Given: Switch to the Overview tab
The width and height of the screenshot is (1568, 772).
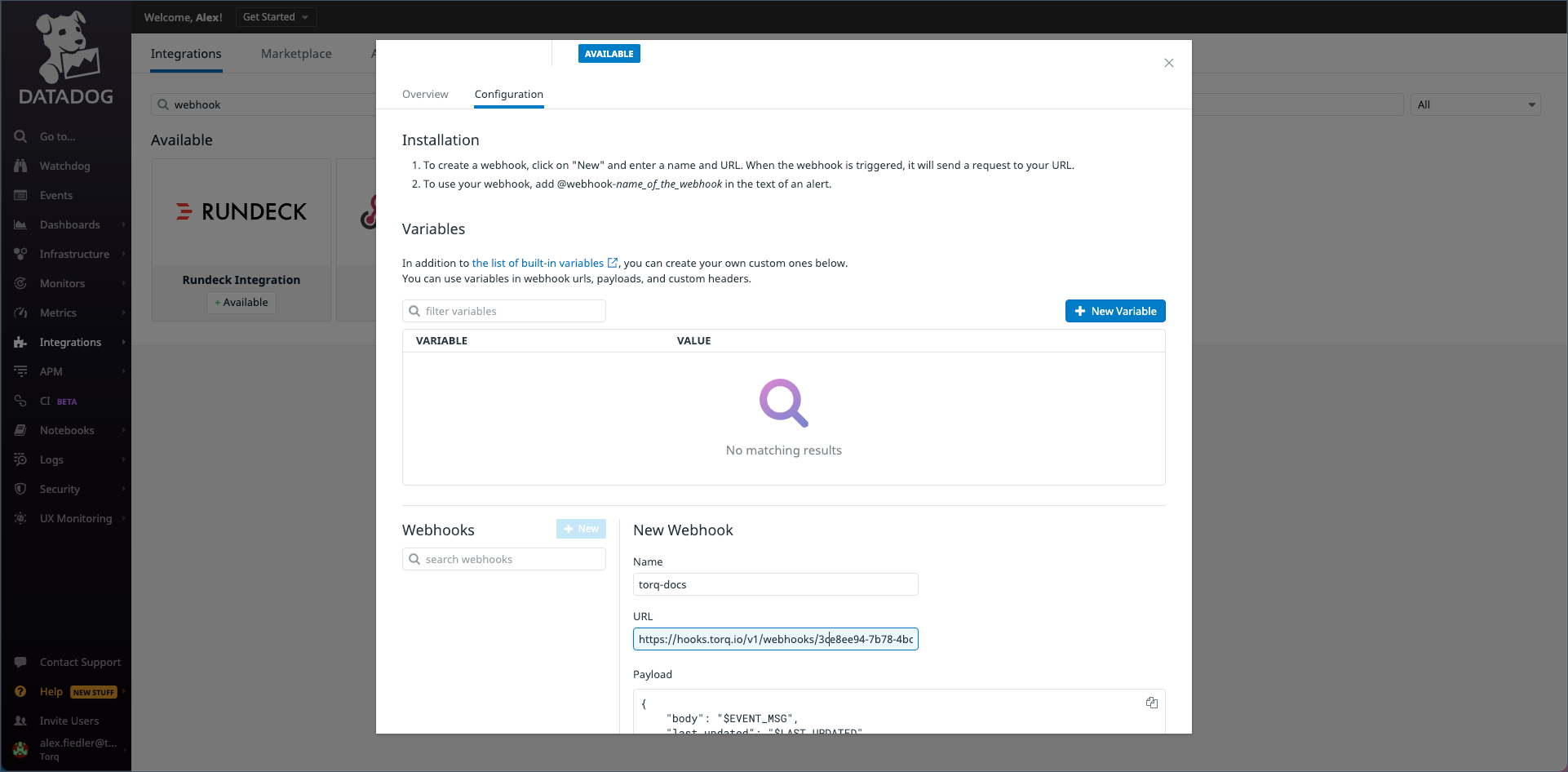Looking at the screenshot, I should tap(425, 94).
